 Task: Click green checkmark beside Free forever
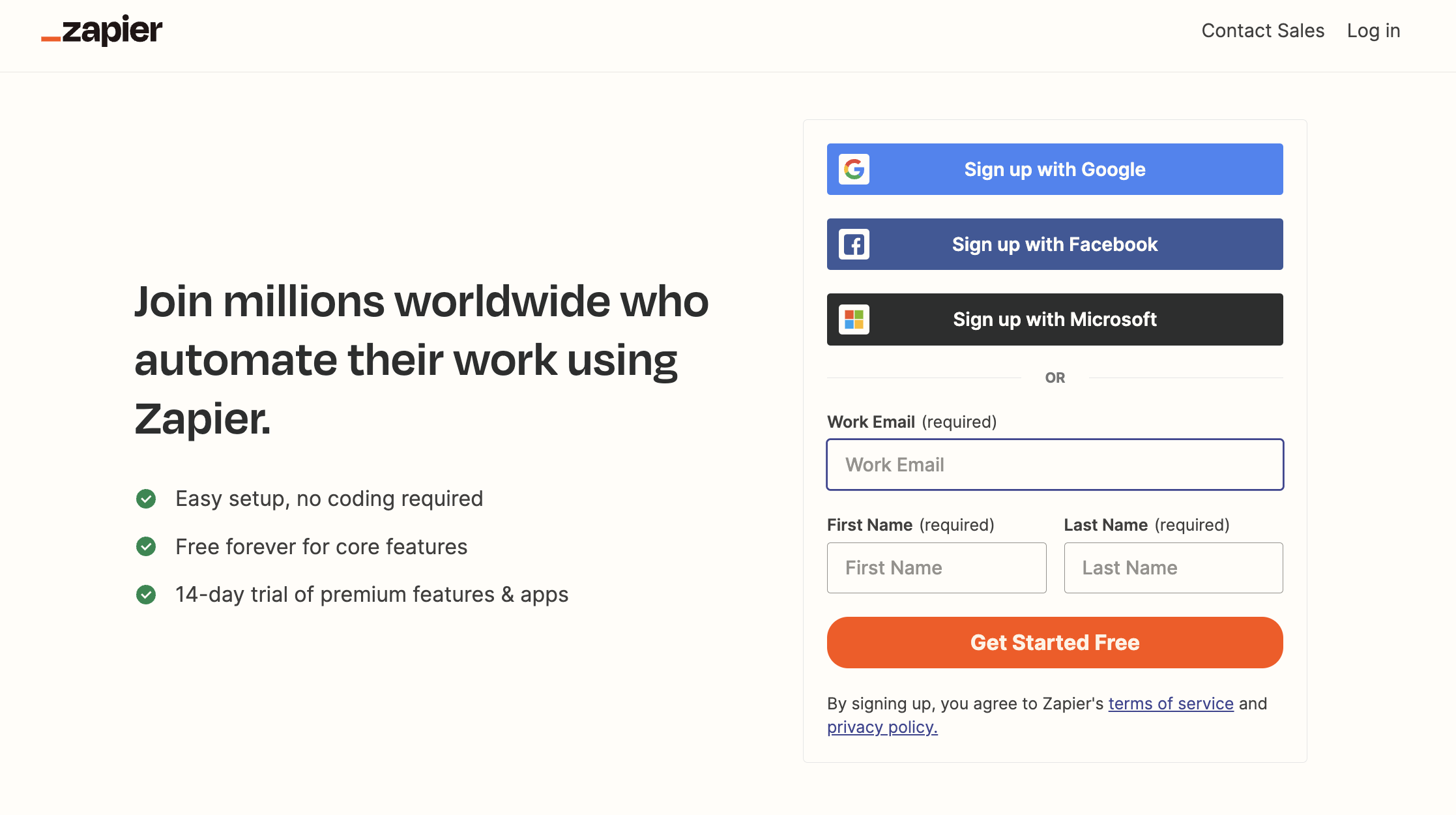point(146,546)
